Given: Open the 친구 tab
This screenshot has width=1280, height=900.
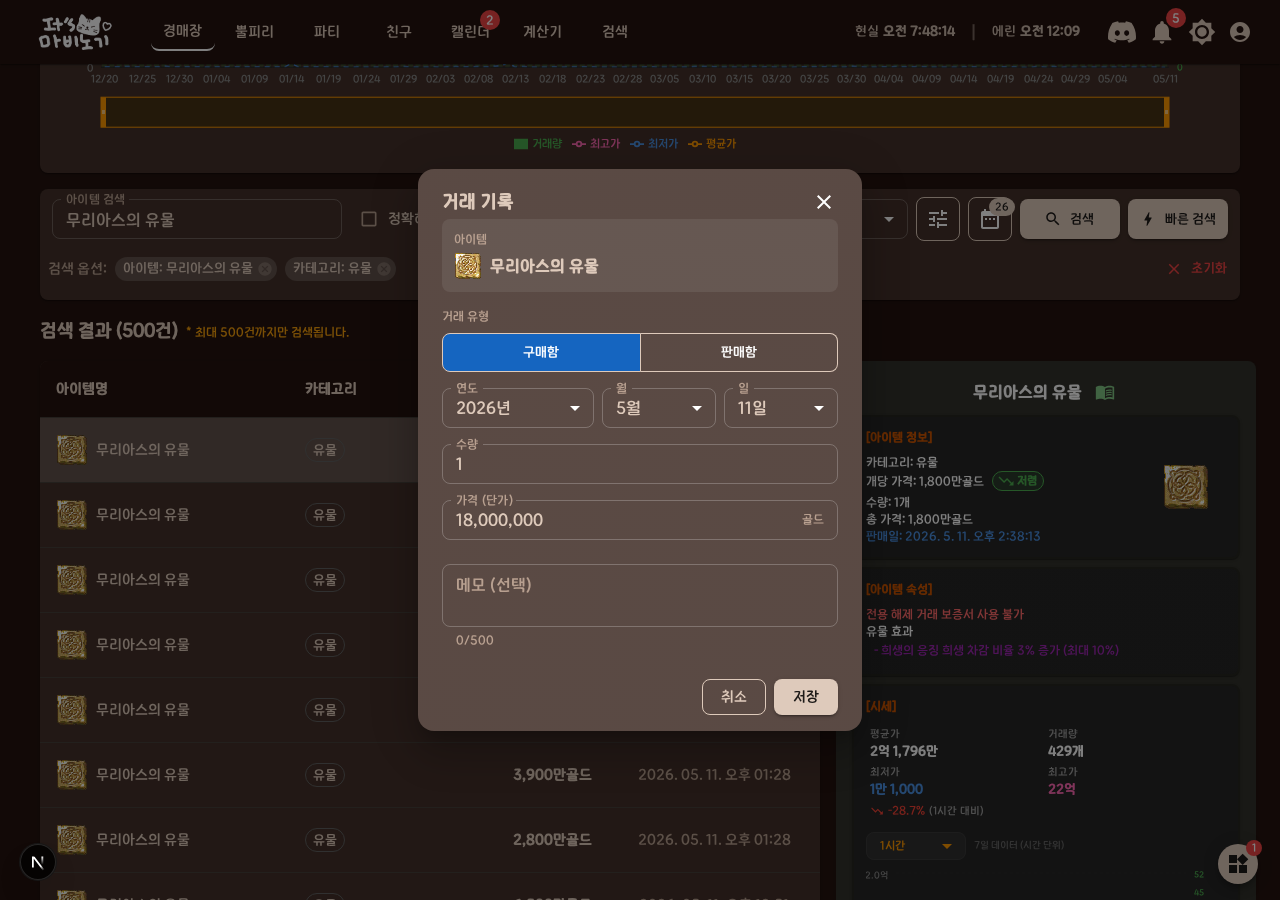Looking at the screenshot, I should tap(399, 31).
